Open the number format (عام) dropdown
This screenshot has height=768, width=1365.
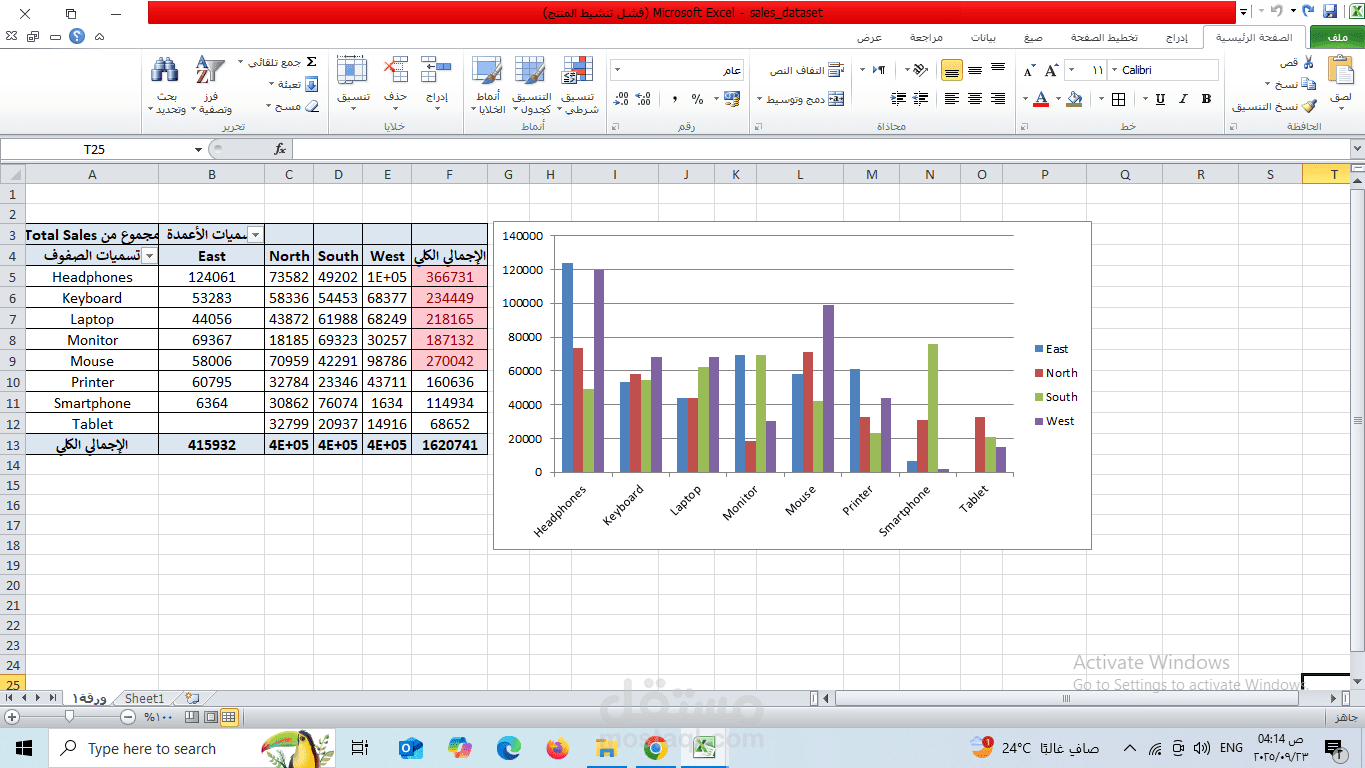click(616, 70)
